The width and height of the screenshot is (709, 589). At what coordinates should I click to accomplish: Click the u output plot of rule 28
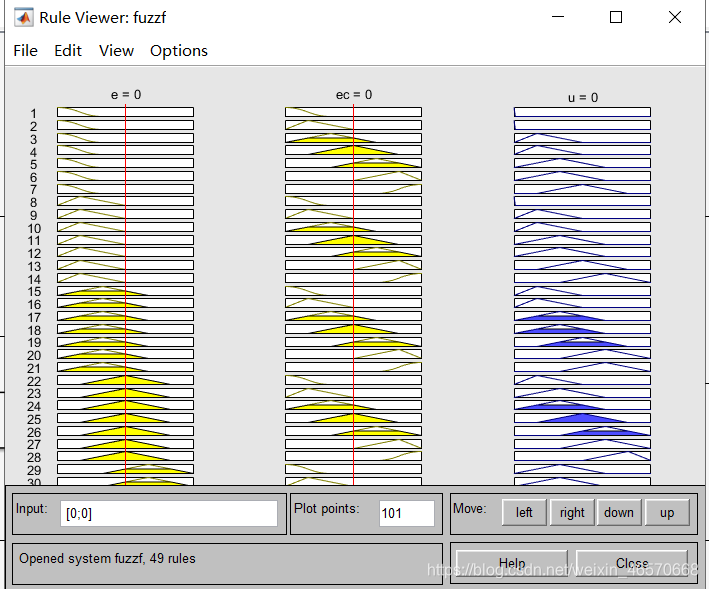coord(582,456)
